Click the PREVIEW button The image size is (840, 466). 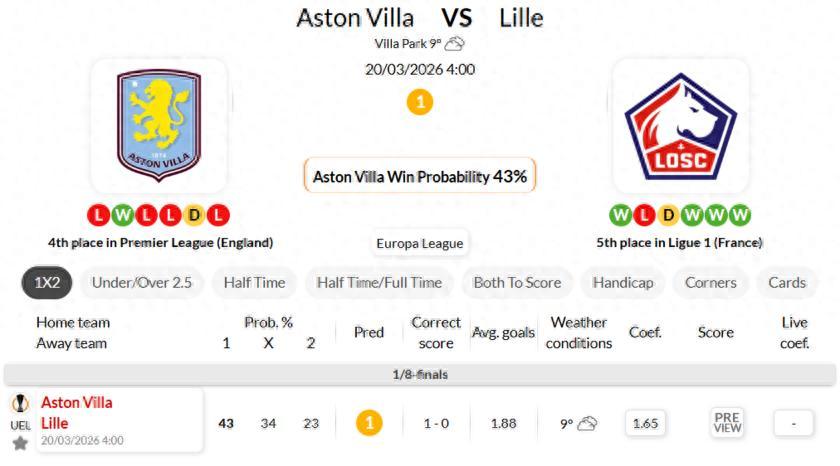727,423
